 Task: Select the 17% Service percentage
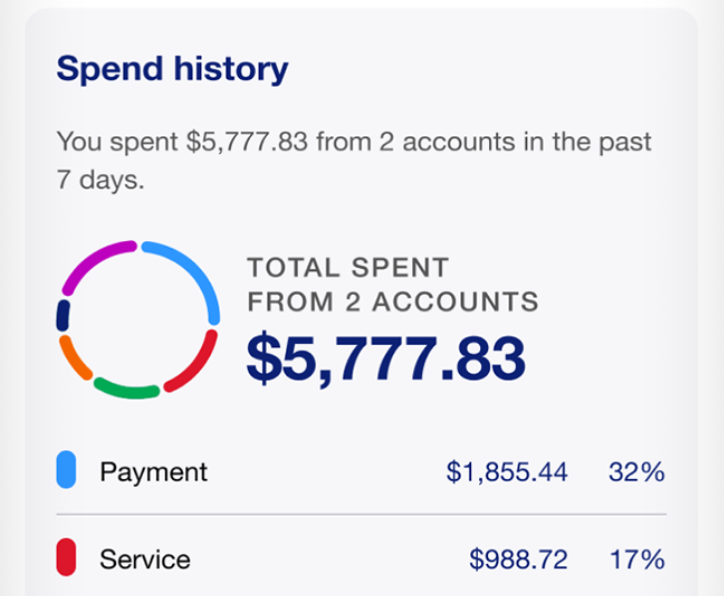coord(638,560)
